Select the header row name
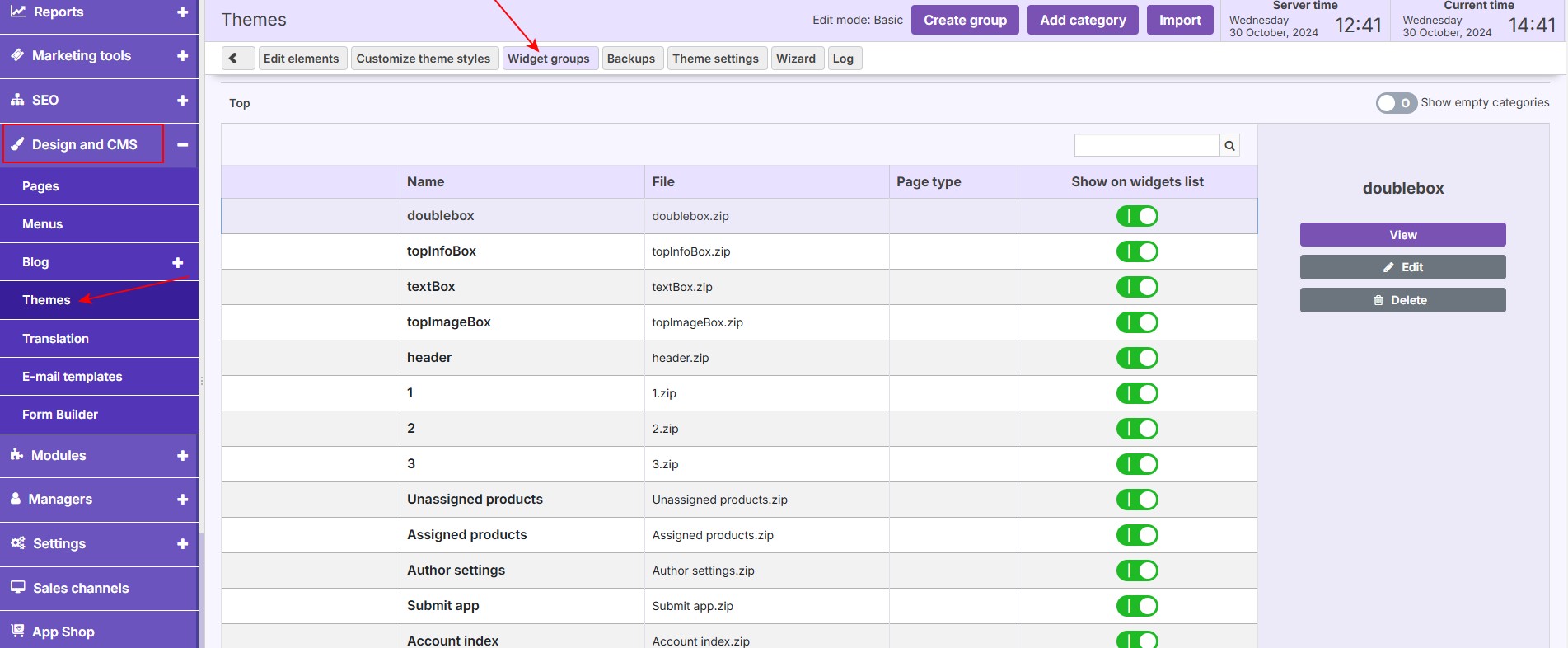Screen dimensions: 1568x648 click(429, 358)
